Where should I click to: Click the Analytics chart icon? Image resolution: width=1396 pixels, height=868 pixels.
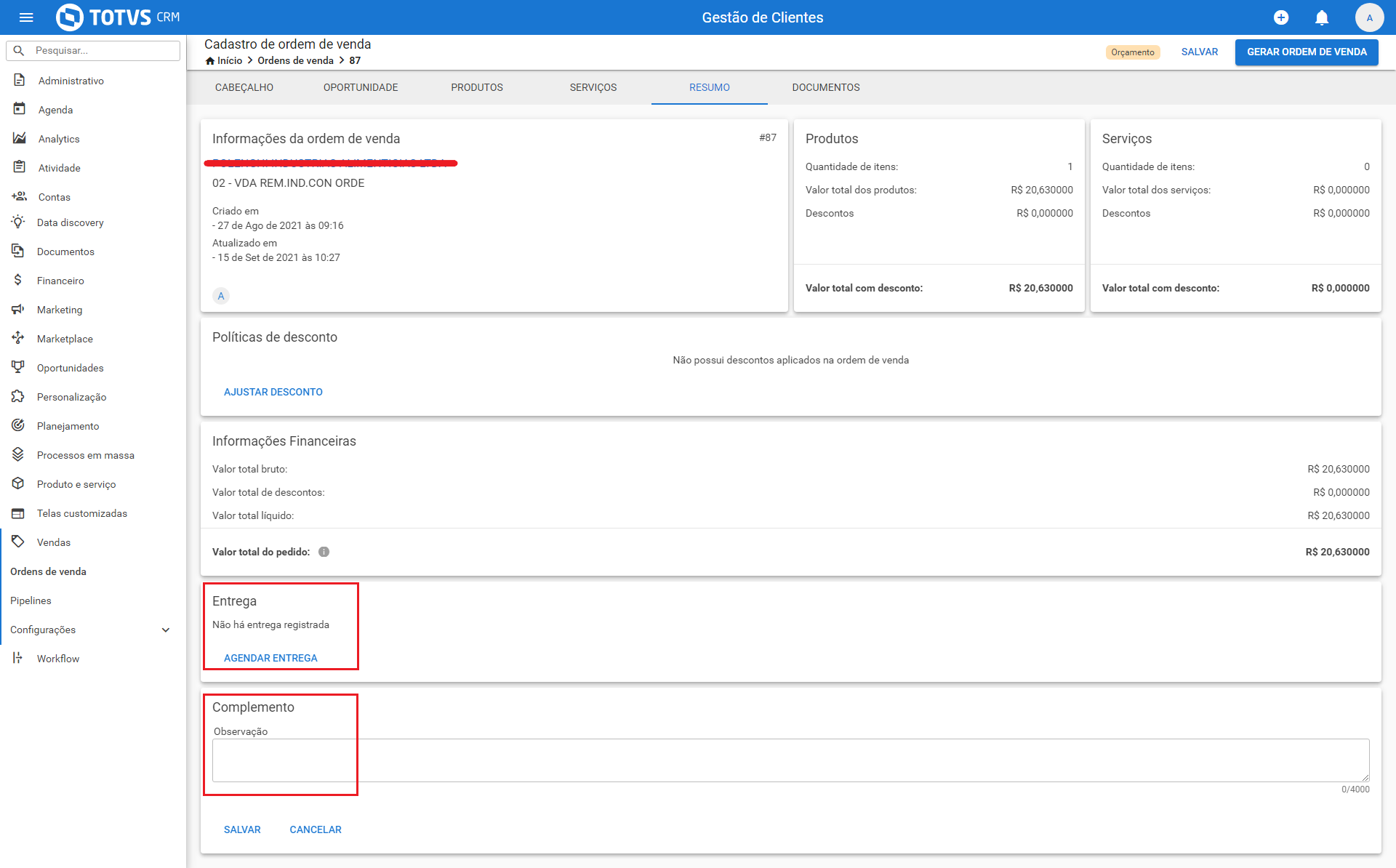pos(20,138)
